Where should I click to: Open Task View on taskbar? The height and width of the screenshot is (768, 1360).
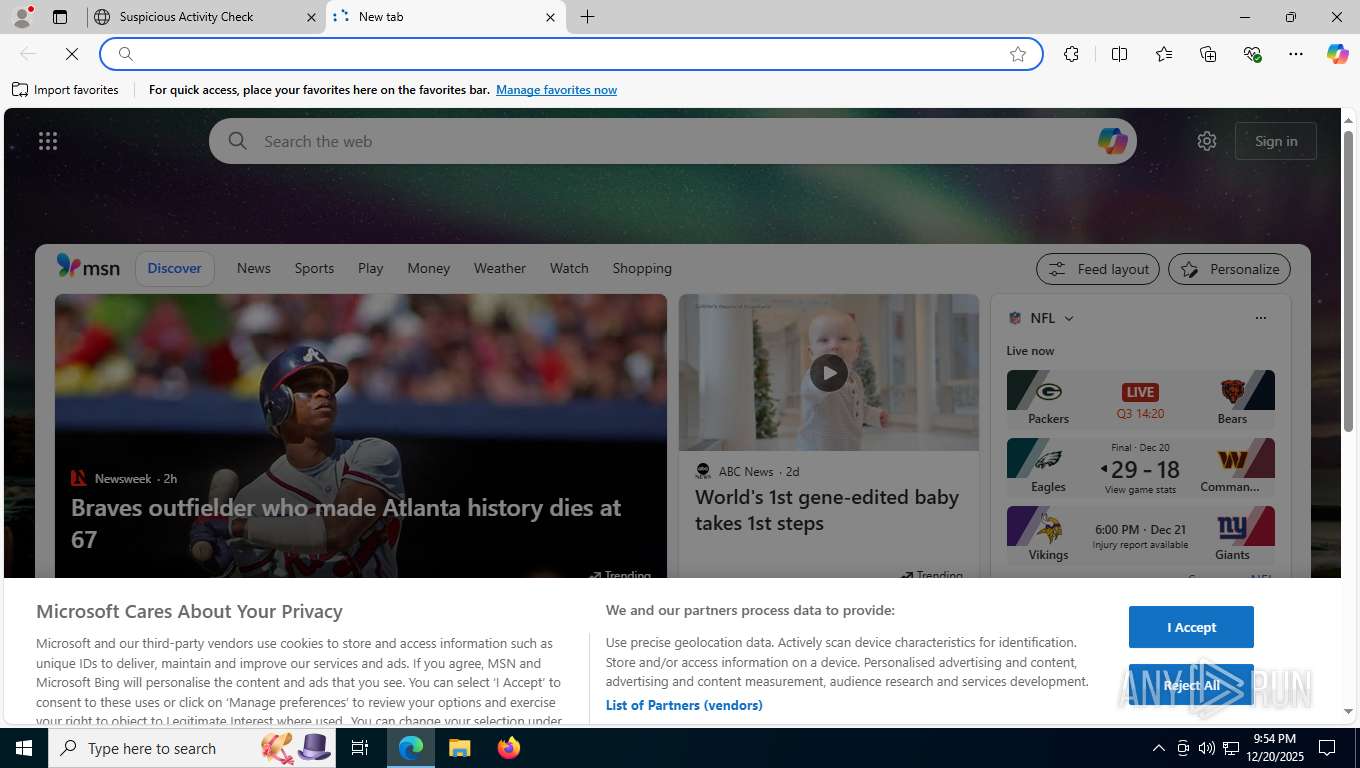(360, 748)
